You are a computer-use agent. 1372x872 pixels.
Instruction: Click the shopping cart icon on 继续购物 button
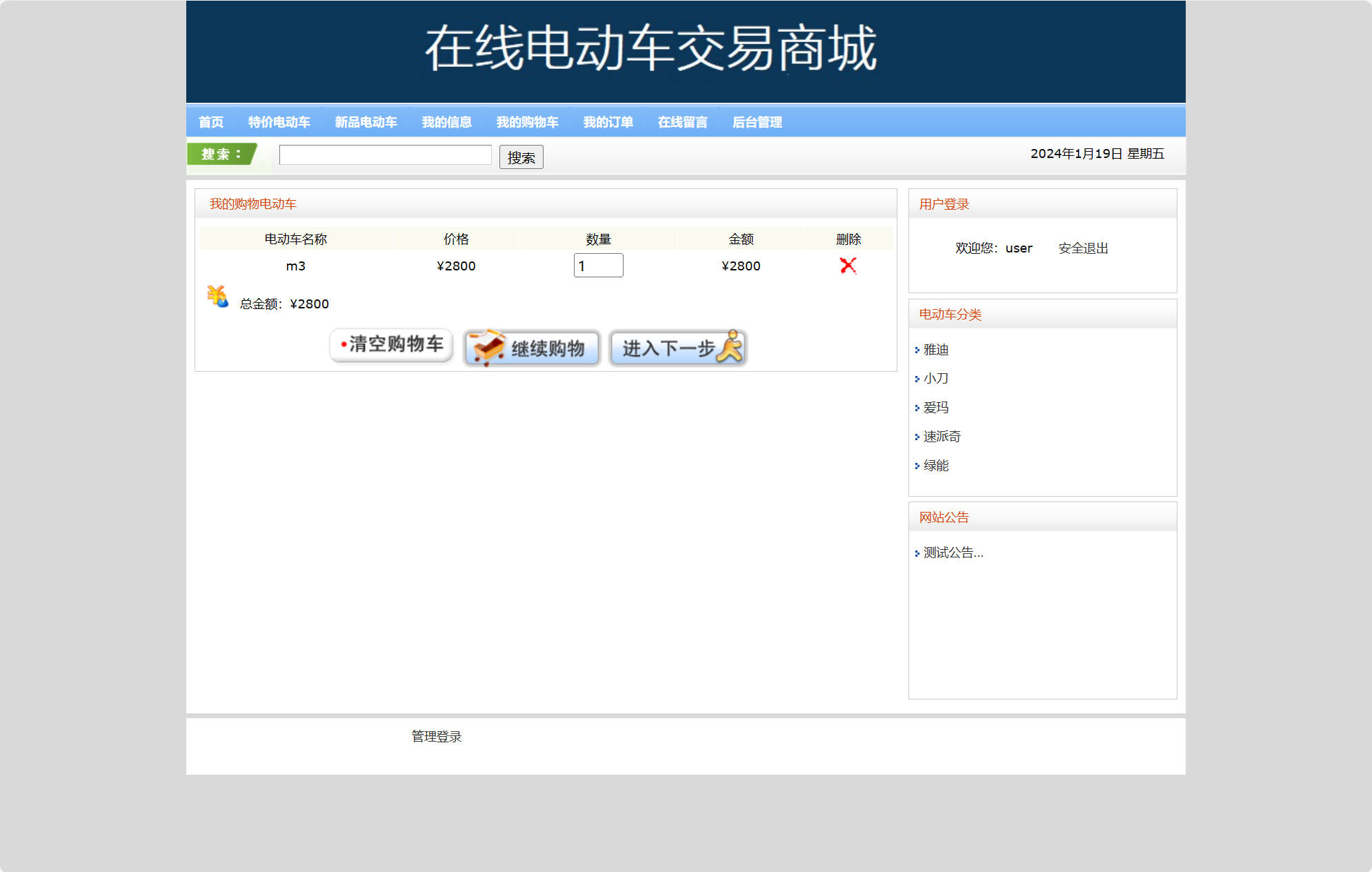click(488, 348)
